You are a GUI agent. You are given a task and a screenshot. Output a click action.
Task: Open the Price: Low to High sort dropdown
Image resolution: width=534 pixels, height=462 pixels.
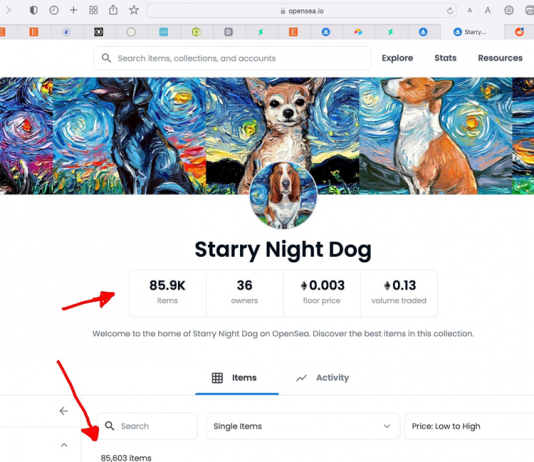(x=469, y=426)
